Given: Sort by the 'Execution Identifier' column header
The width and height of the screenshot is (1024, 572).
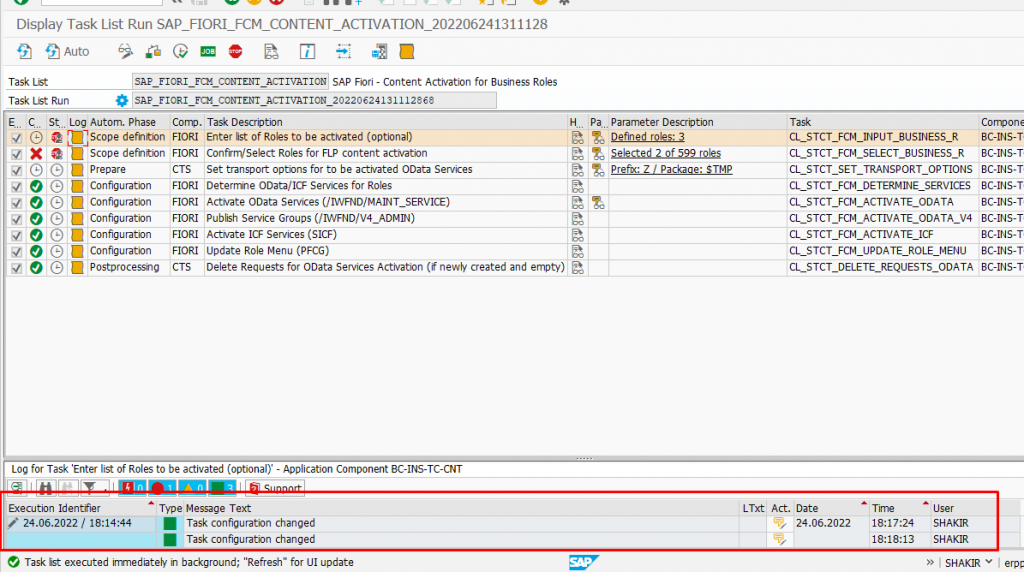Looking at the screenshot, I should (80, 508).
